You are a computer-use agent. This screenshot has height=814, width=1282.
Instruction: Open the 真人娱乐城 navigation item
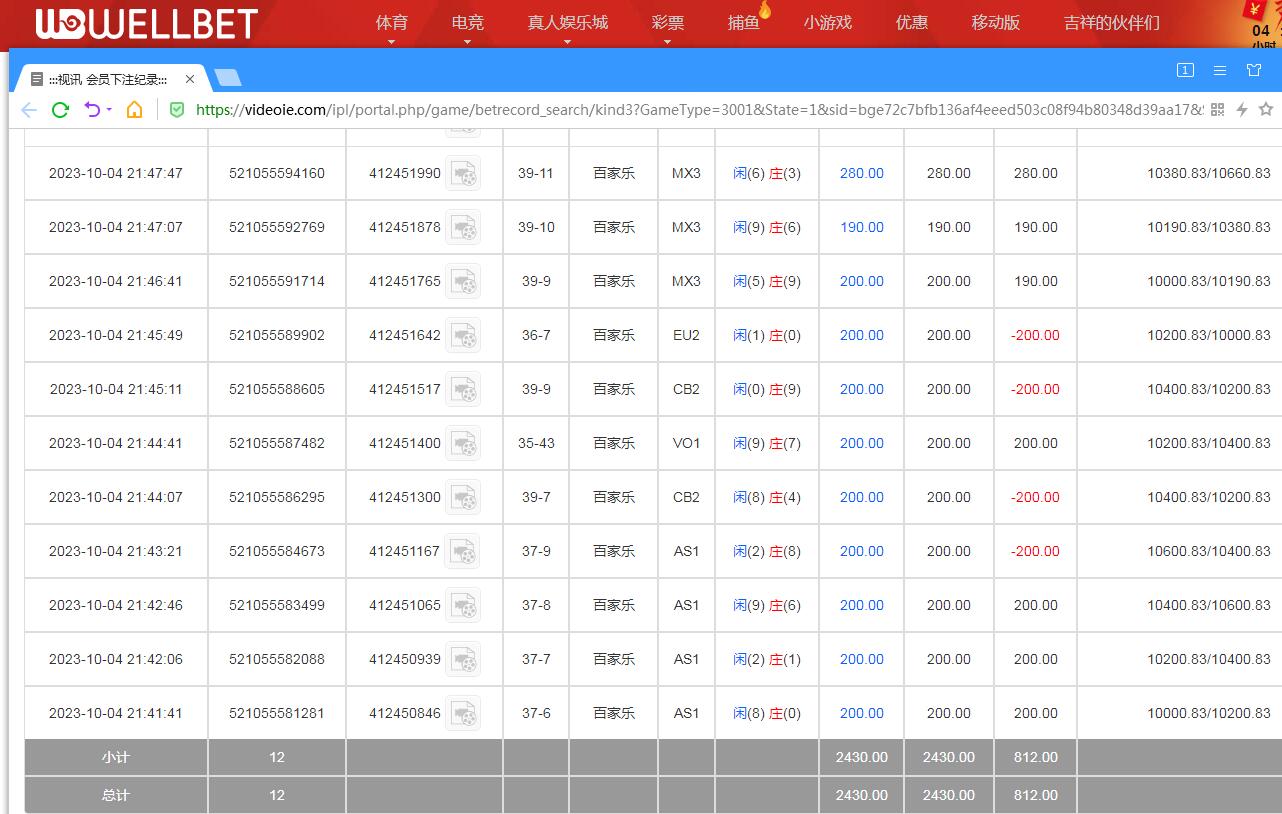568,22
